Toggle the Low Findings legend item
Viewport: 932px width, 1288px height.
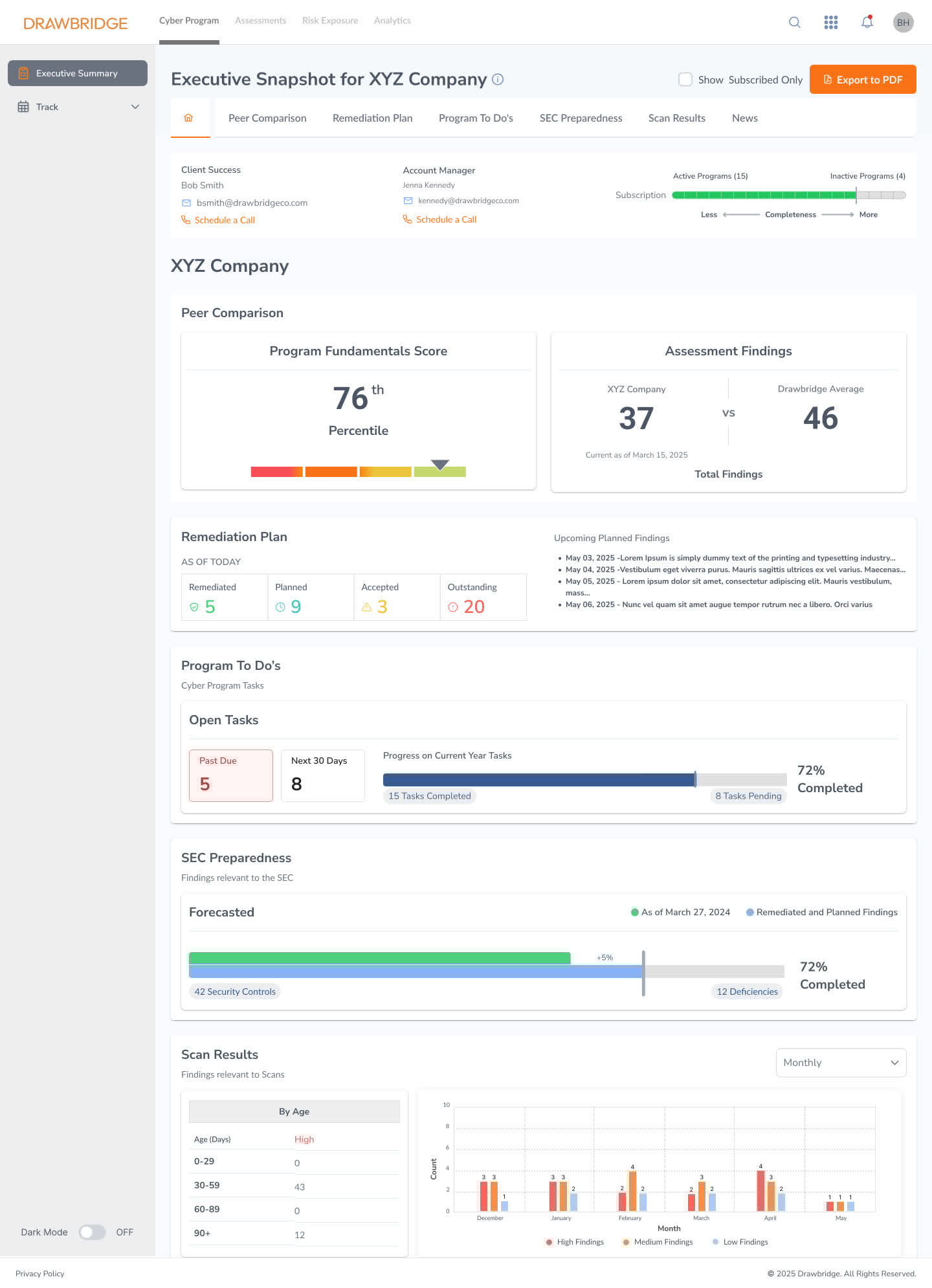point(740,1242)
